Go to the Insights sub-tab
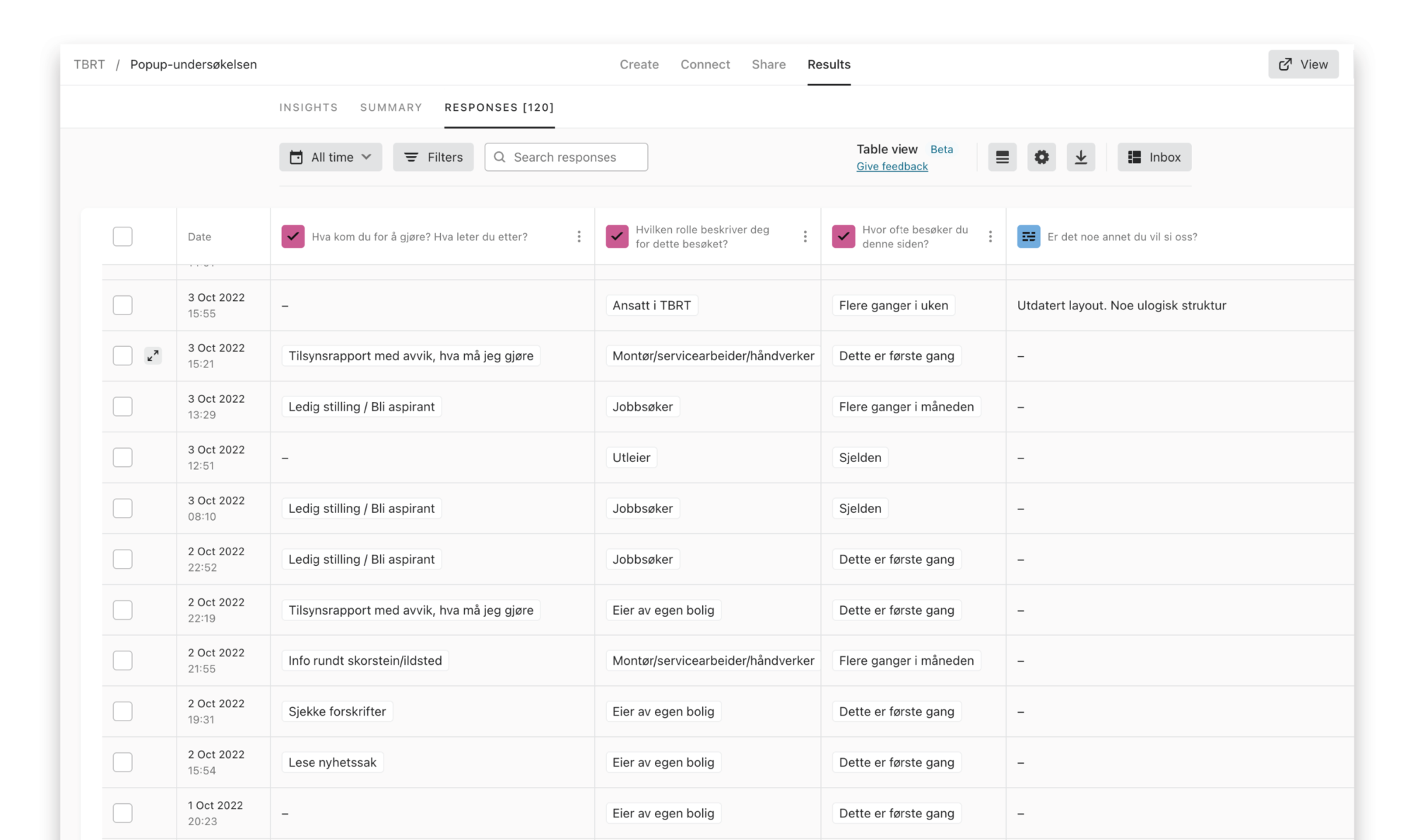This screenshot has width=1413, height=840. coord(309,107)
